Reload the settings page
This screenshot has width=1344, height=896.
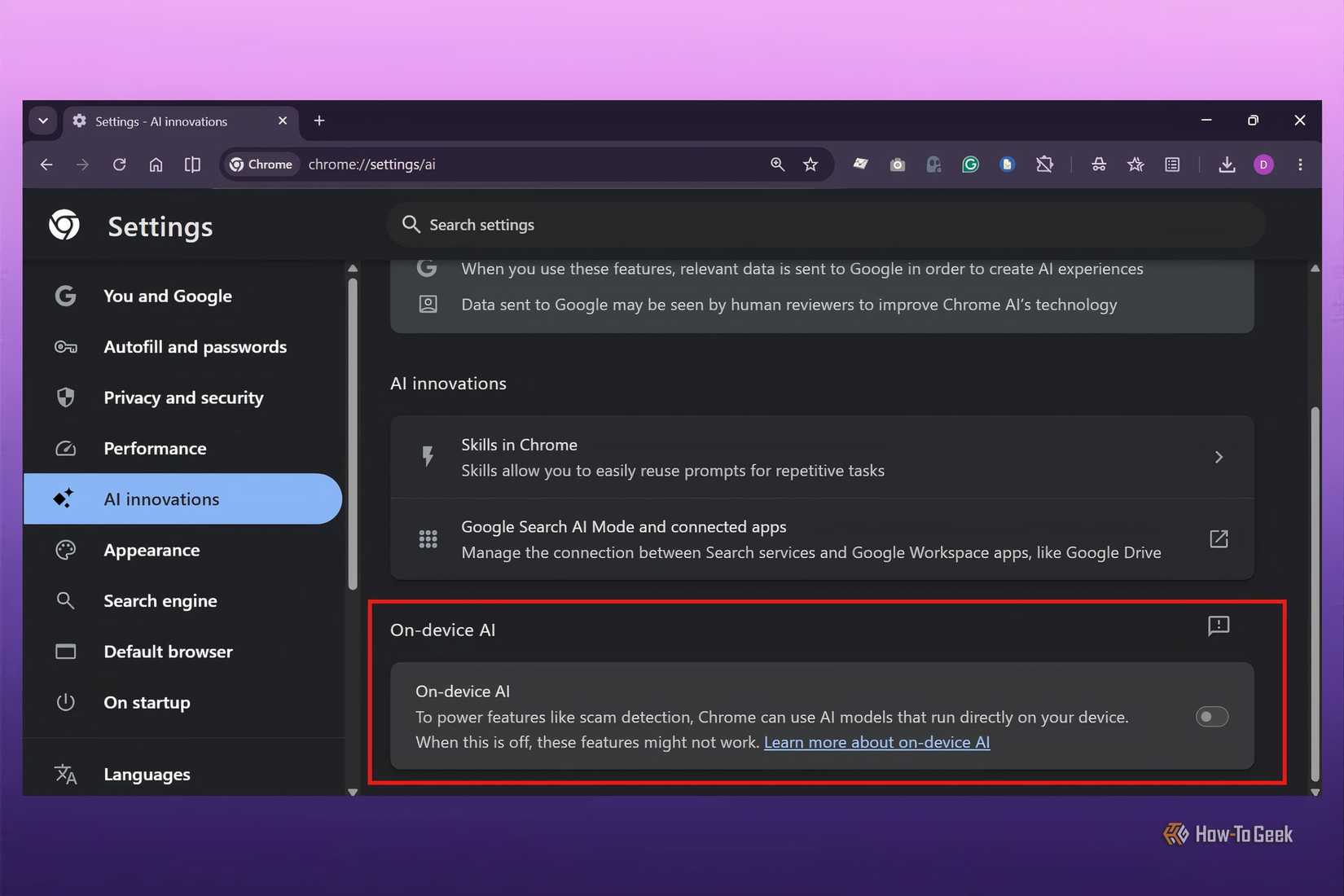(119, 165)
